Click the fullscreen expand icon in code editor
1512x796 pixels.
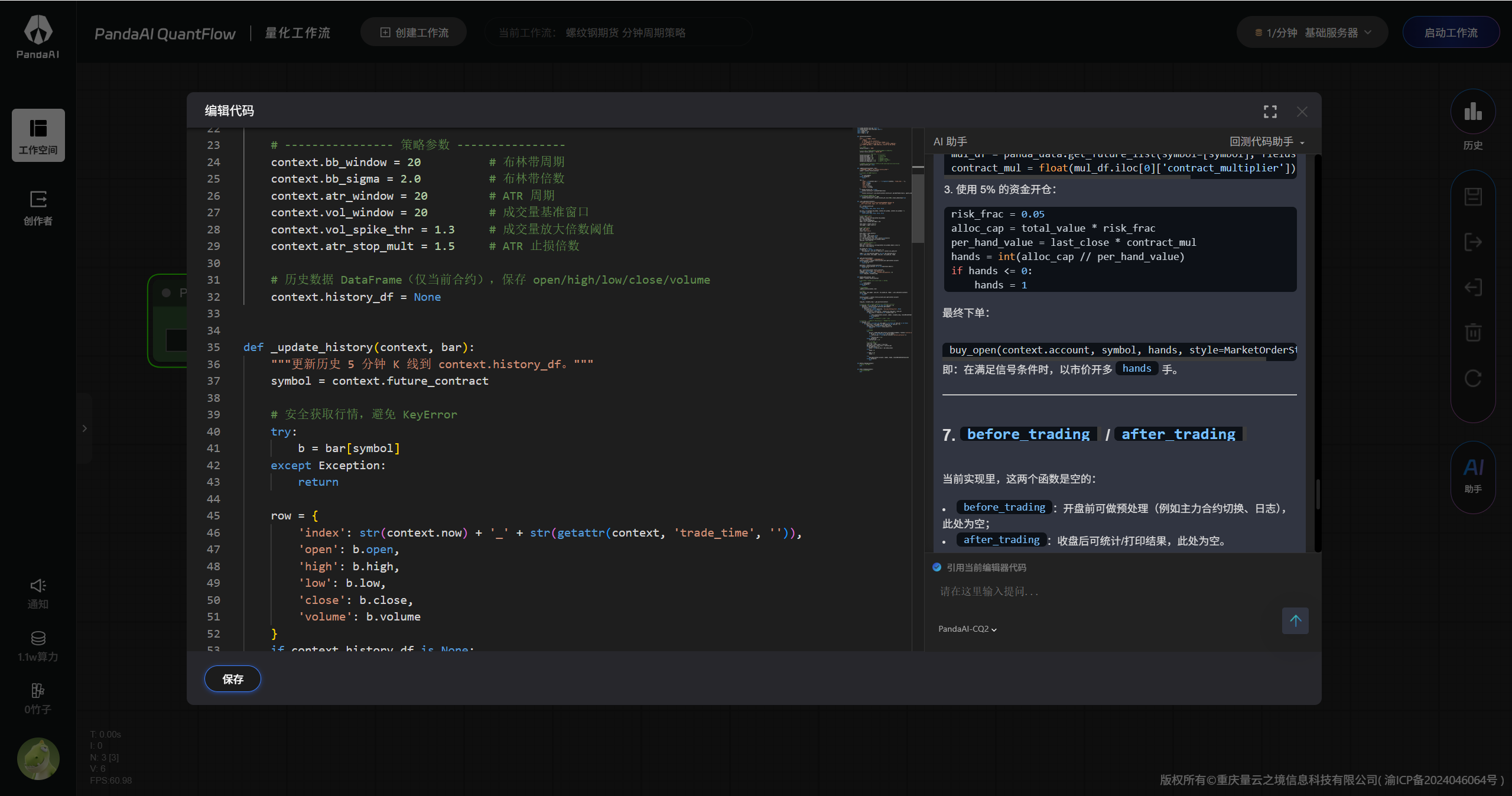pyautogui.click(x=1270, y=112)
